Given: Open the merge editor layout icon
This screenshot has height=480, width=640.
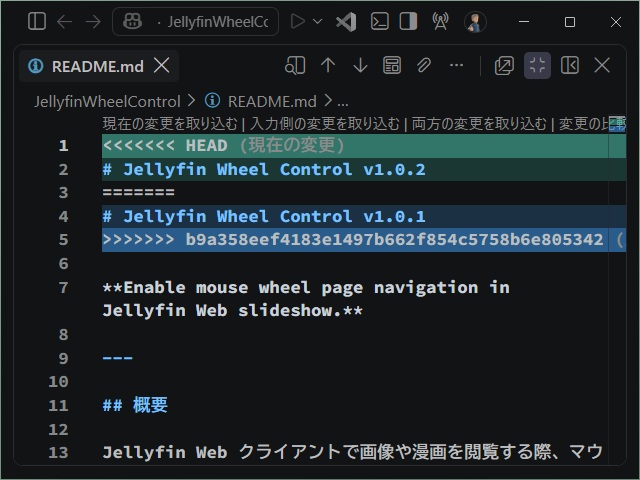Looking at the screenshot, I should (x=392, y=65).
